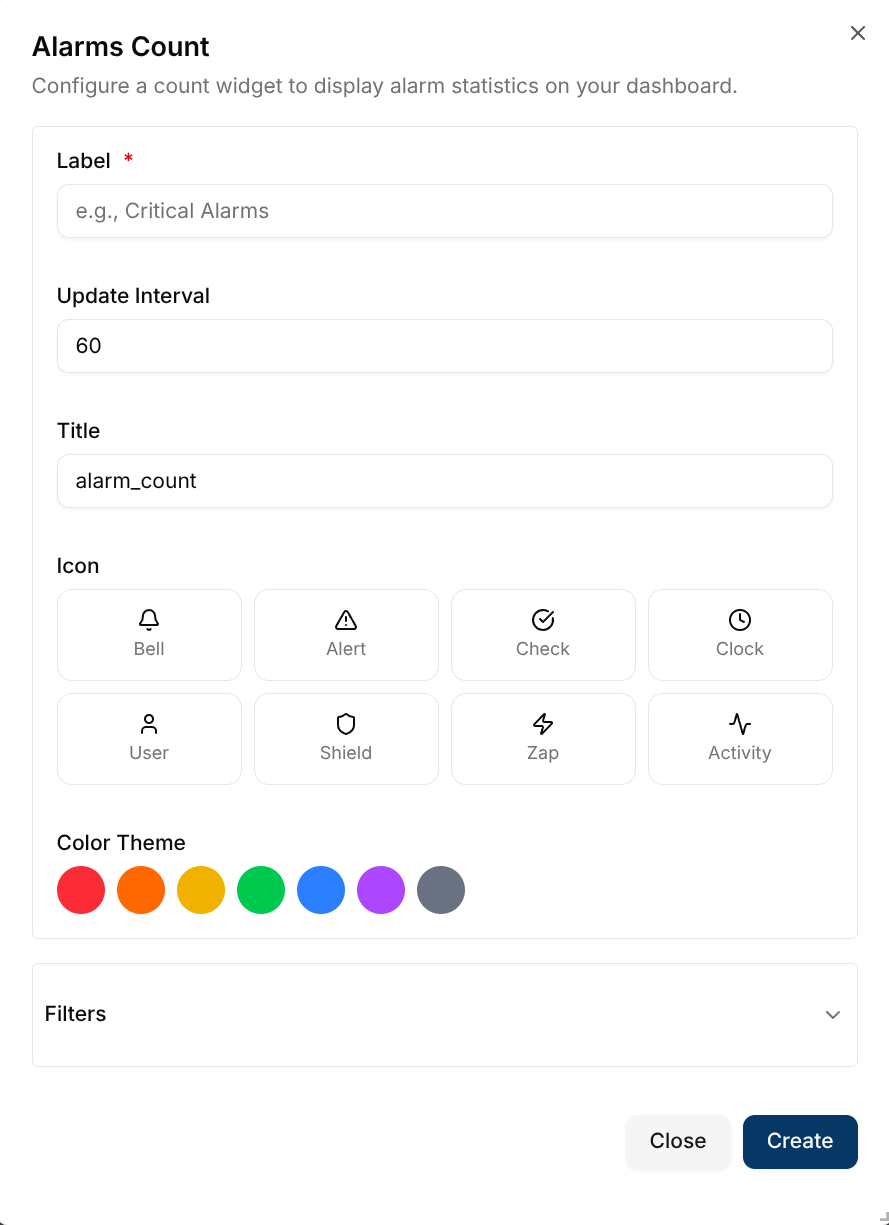The width and height of the screenshot is (889, 1225).
Task: Pick the green color swatch
Action: point(260,889)
